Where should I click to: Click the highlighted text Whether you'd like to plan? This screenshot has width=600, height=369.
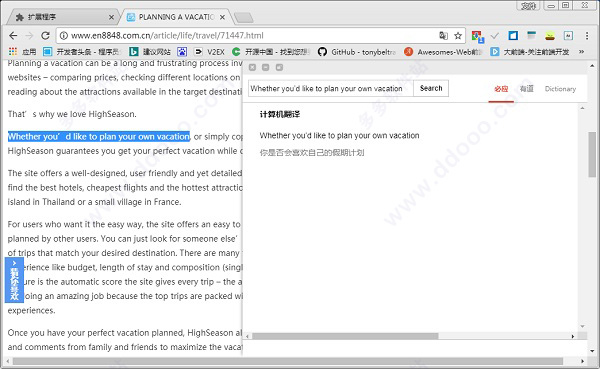coord(99,137)
